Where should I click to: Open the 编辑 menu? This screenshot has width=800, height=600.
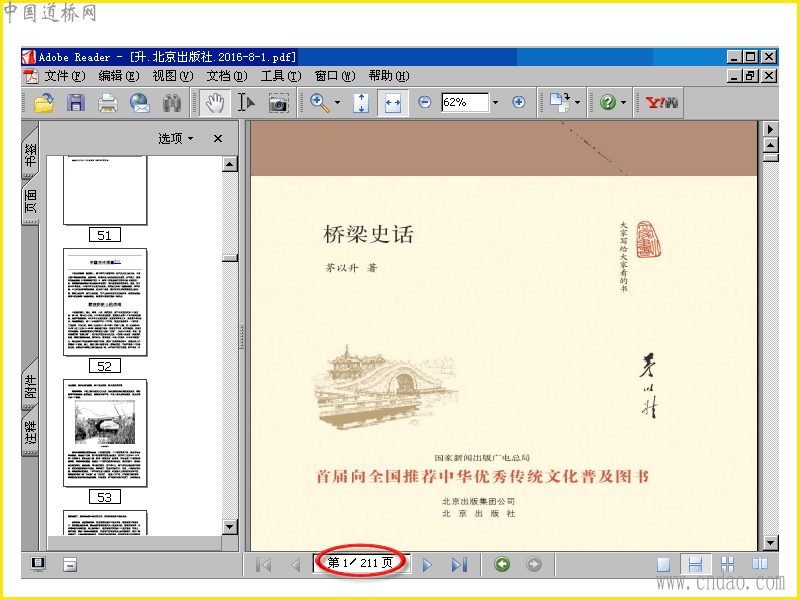119,76
